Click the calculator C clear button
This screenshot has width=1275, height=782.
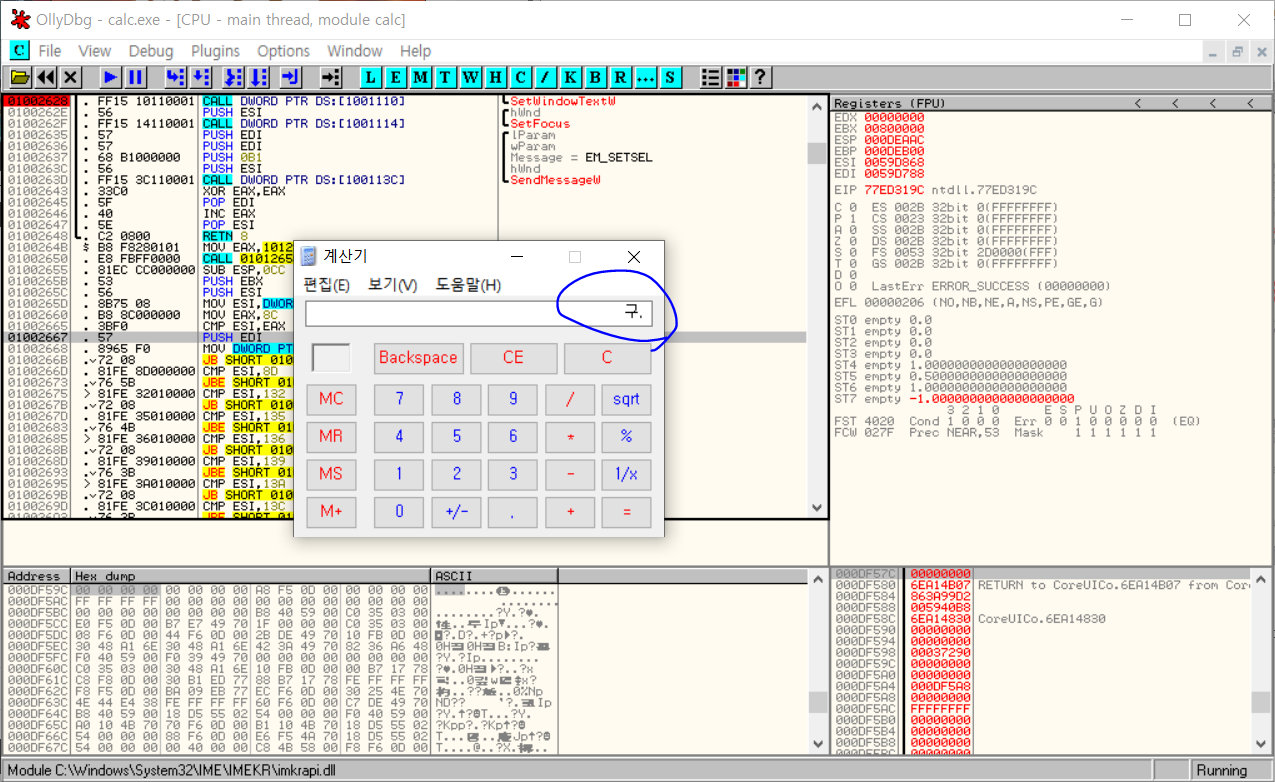pyautogui.click(x=607, y=358)
